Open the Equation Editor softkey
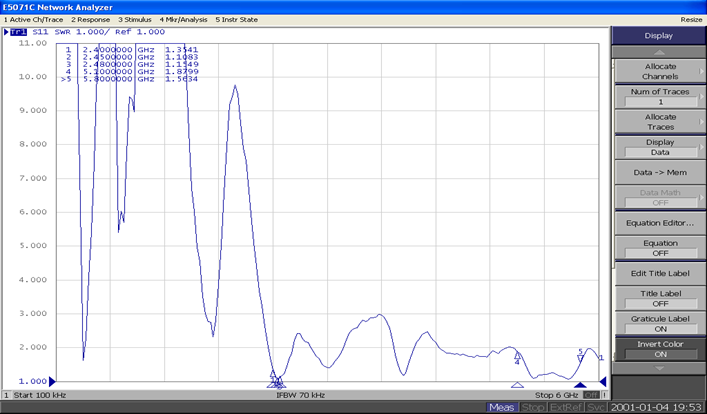The width and height of the screenshot is (707, 414). 660,222
